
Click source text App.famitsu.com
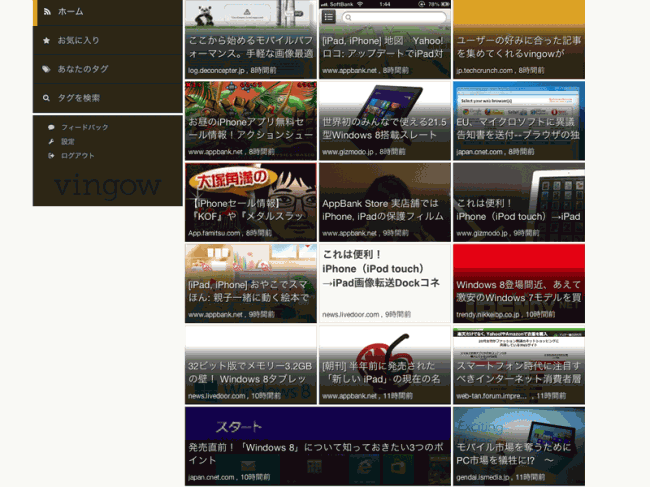[x=213, y=233]
